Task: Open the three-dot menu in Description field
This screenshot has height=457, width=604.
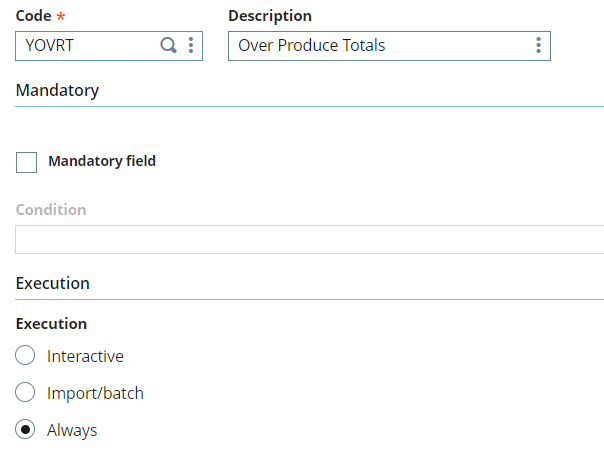Action: (x=538, y=45)
